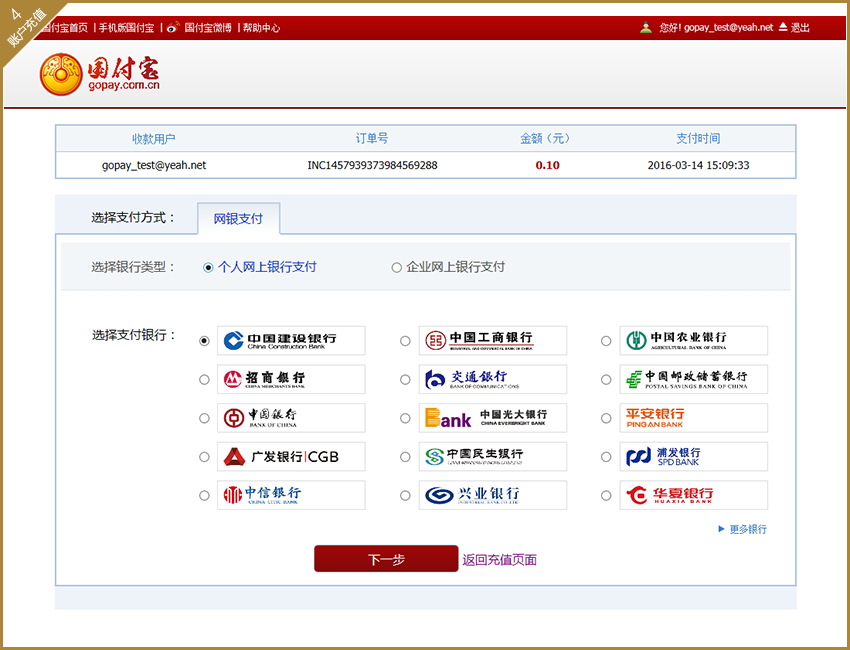Click the 下一步 button
Screen dimensions: 850x650
pyautogui.click(x=386, y=559)
